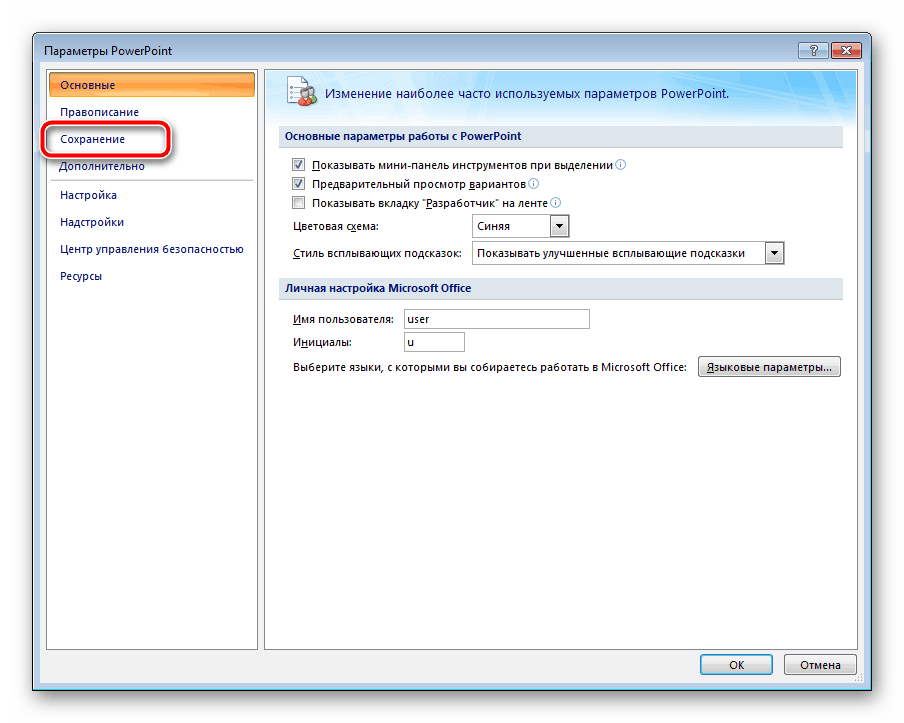The height and width of the screenshot is (723, 904).
Task: Select the Сохранение category
Action: 92,140
